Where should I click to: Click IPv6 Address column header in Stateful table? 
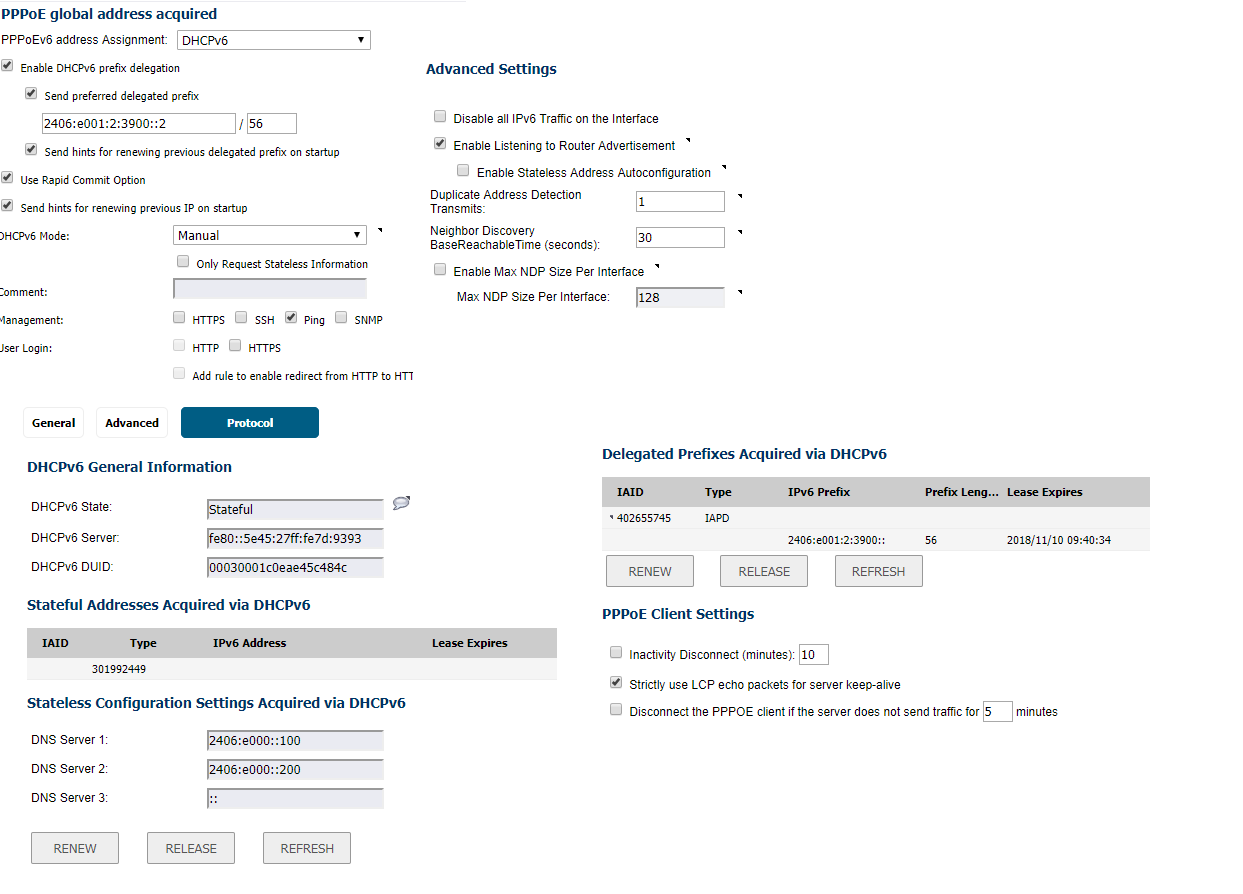click(x=249, y=643)
